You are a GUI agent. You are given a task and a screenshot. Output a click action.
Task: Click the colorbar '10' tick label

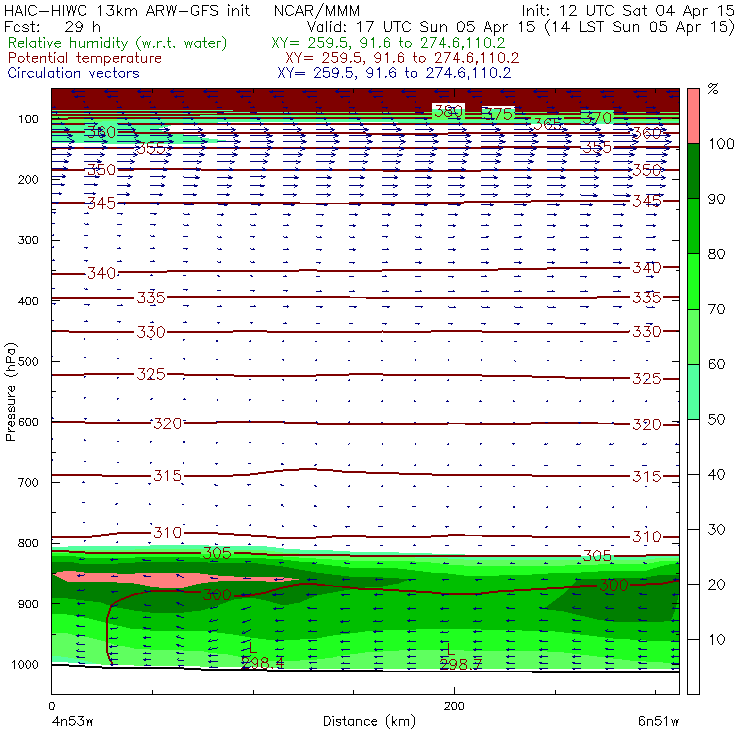coord(716,639)
